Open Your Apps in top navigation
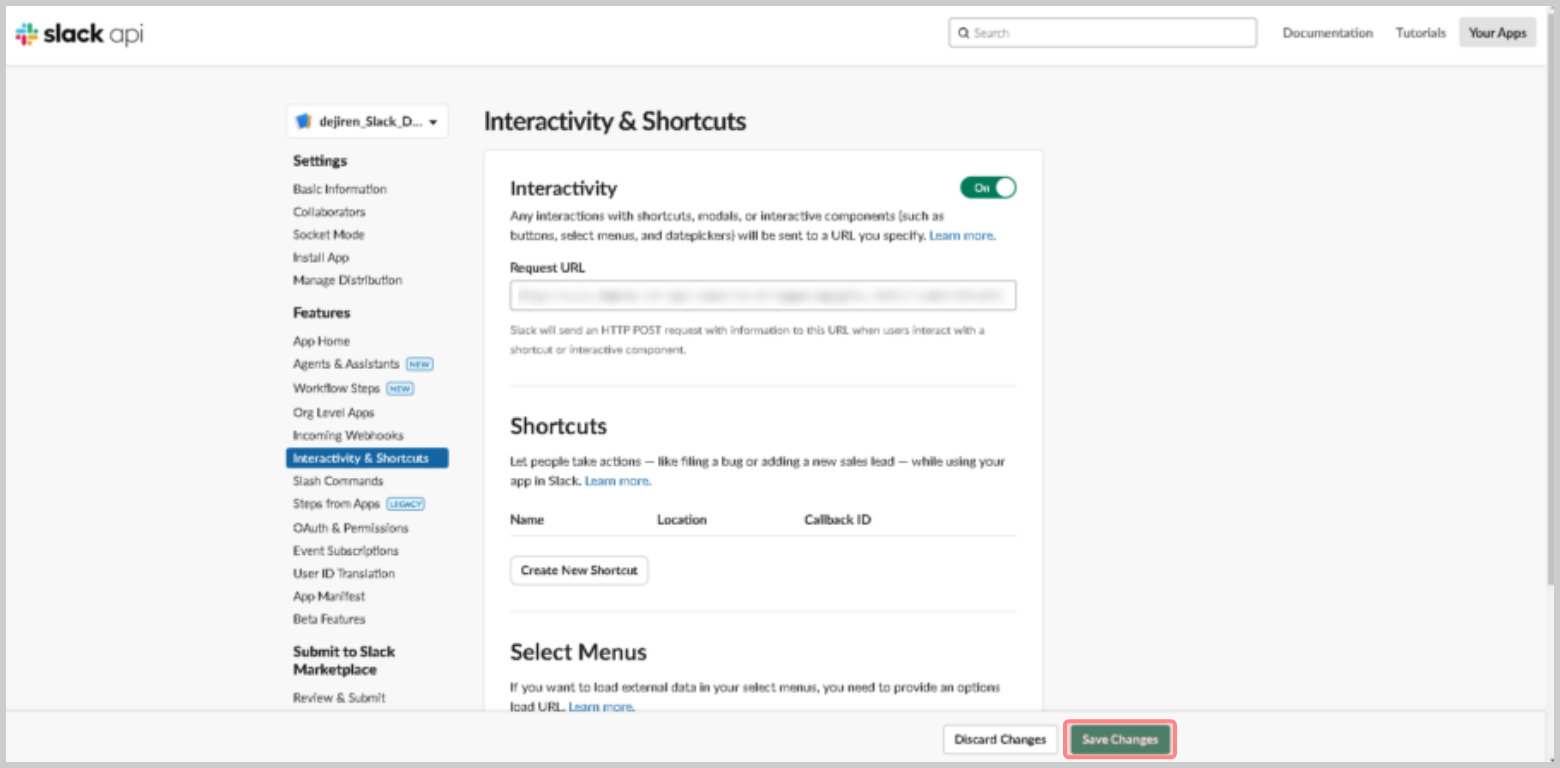Screen dimensions: 1560x768 pyautogui.click(x=1497, y=33)
